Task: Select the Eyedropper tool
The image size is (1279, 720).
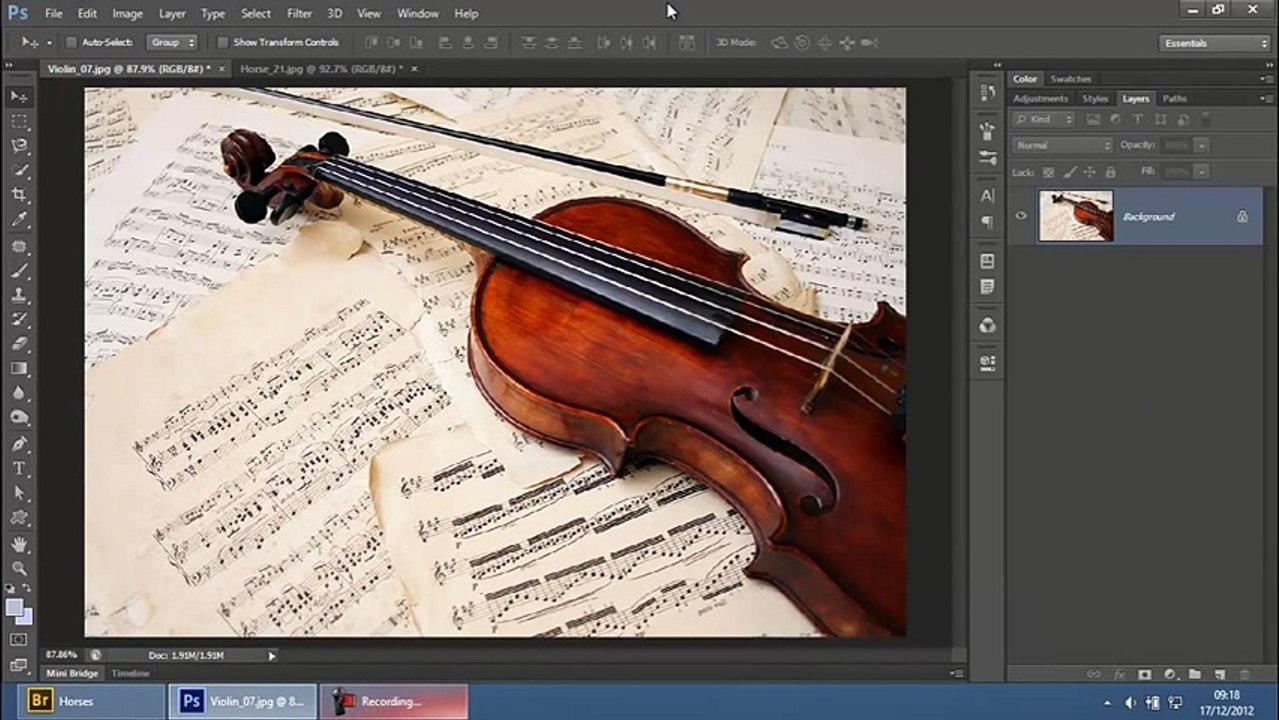Action: (x=19, y=220)
